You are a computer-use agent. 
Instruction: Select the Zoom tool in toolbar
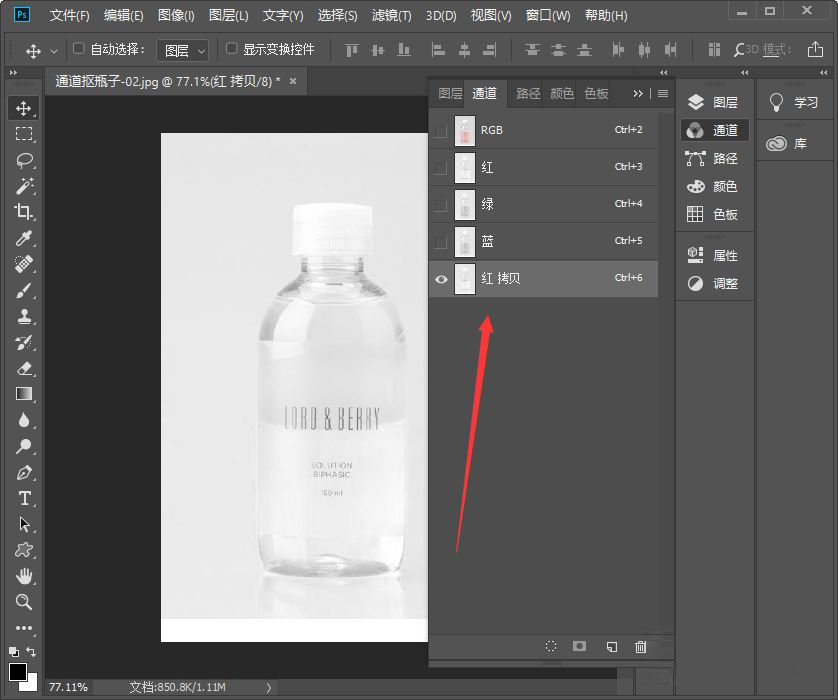(x=24, y=602)
